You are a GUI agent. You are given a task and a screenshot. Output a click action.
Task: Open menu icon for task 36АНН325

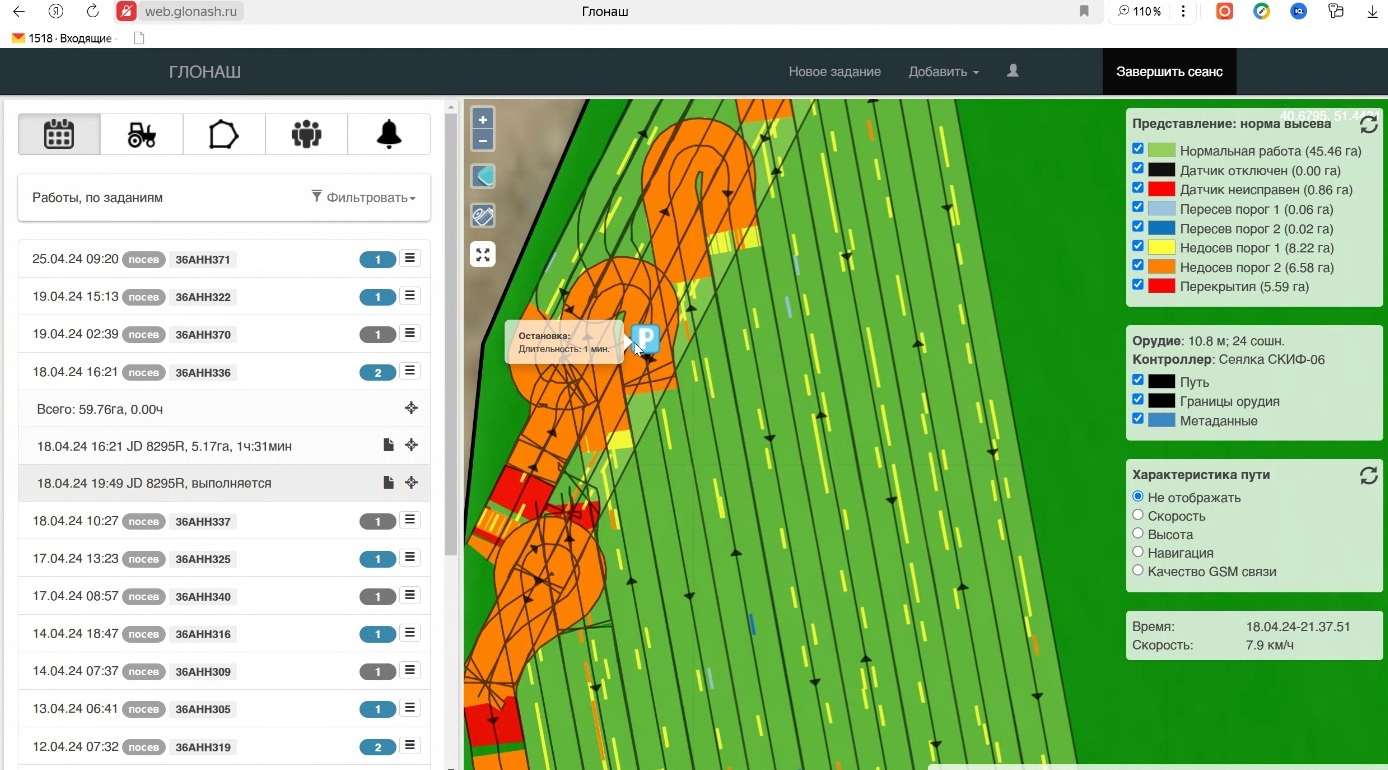409,558
